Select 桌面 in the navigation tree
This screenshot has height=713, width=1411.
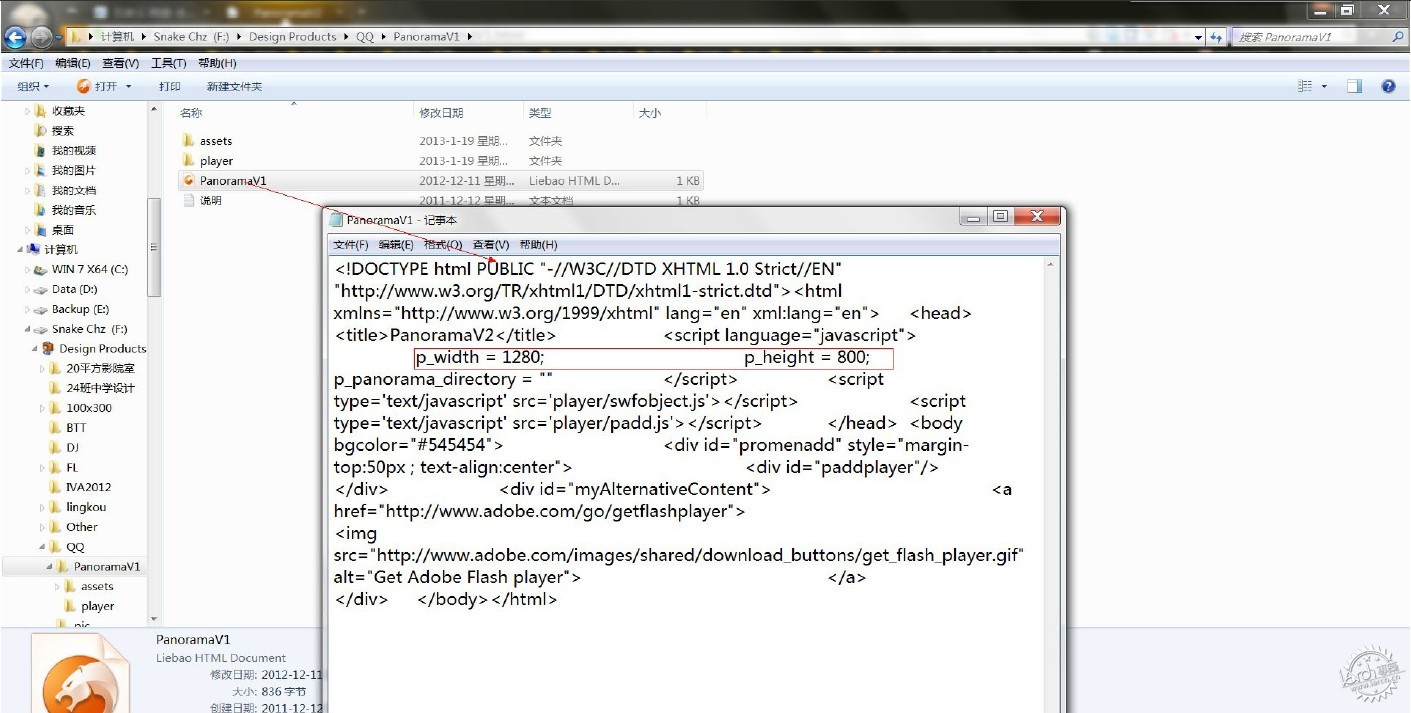62,231
